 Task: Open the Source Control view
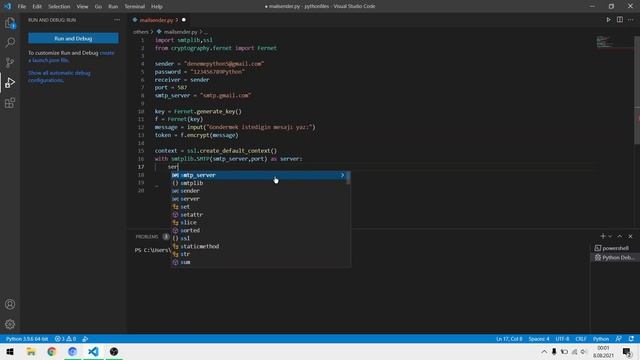10,62
